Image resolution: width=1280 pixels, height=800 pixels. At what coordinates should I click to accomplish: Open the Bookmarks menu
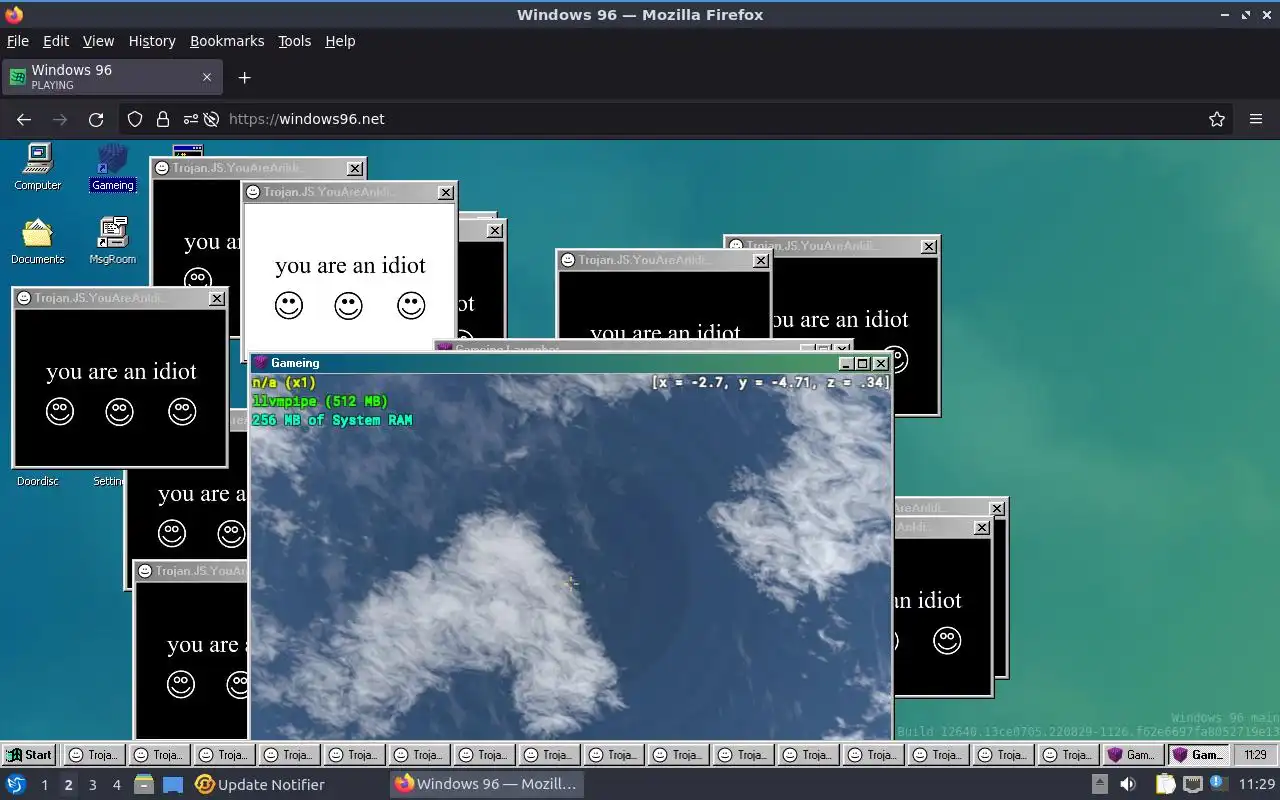point(227,41)
